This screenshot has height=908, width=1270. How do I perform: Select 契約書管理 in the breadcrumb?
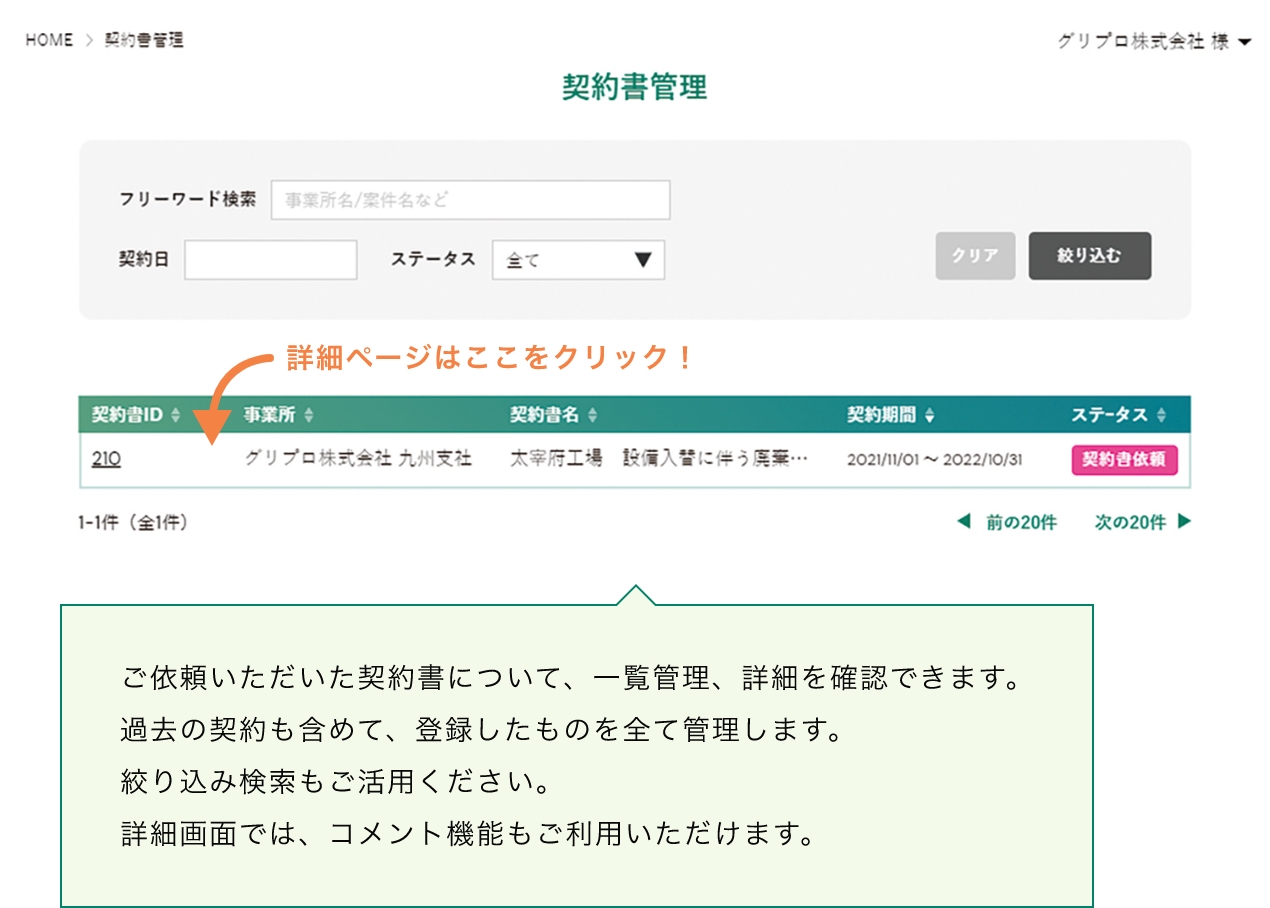pos(144,40)
